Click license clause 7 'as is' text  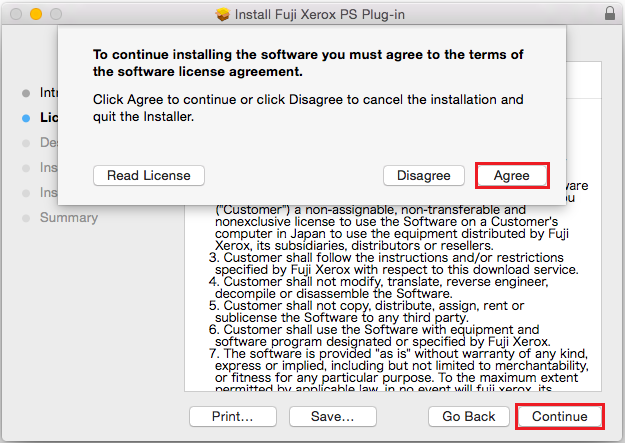pos(393,354)
